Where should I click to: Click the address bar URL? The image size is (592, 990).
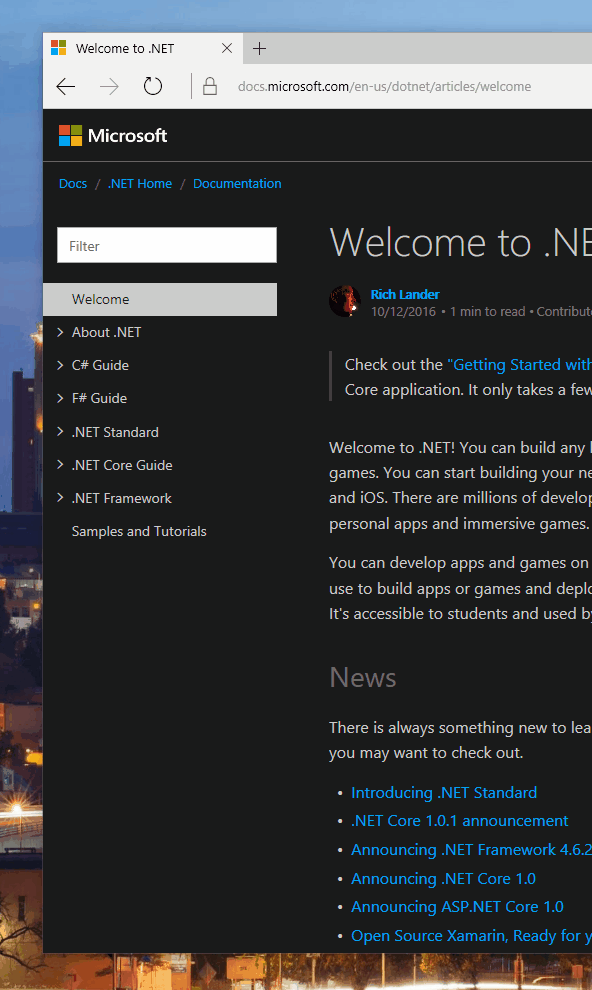coord(384,86)
